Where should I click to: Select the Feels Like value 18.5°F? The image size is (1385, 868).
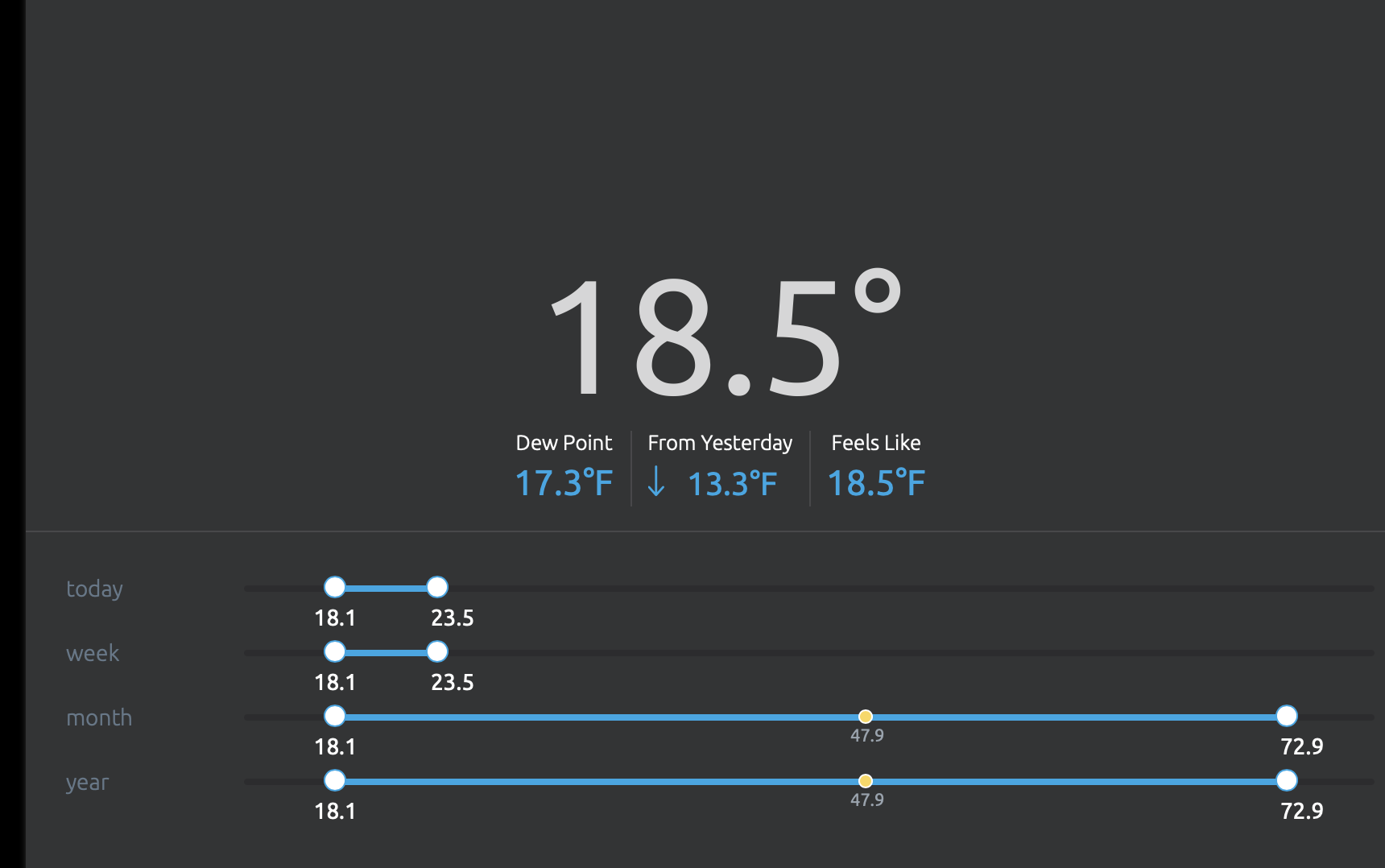coord(876,483)
